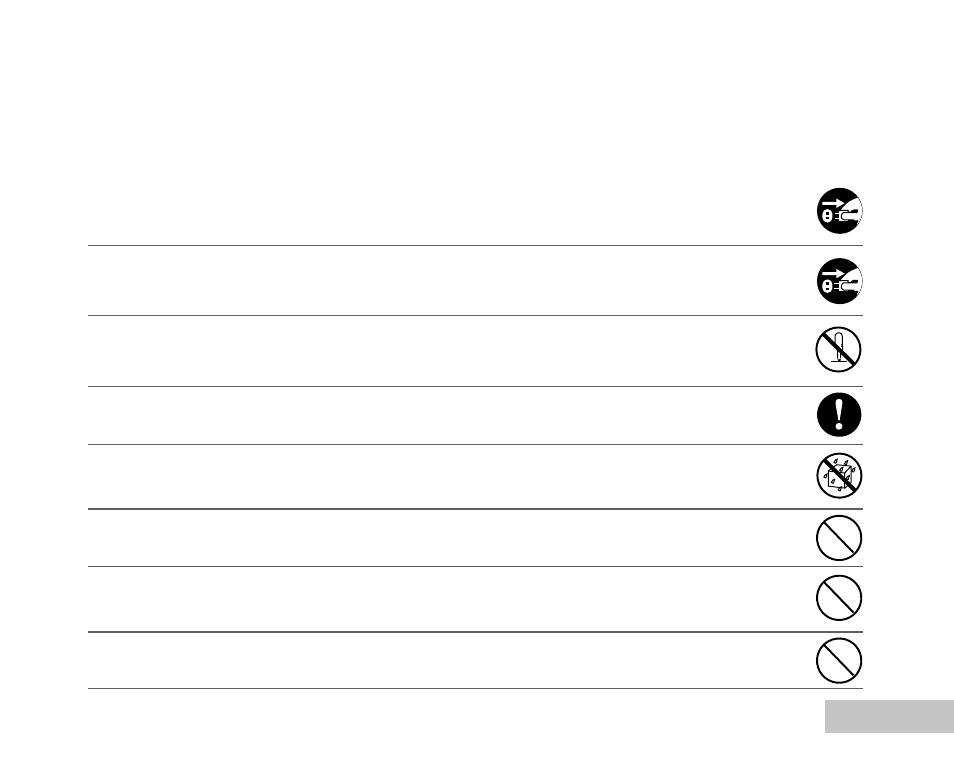Click the gray page tab box

tap(890, 716)
